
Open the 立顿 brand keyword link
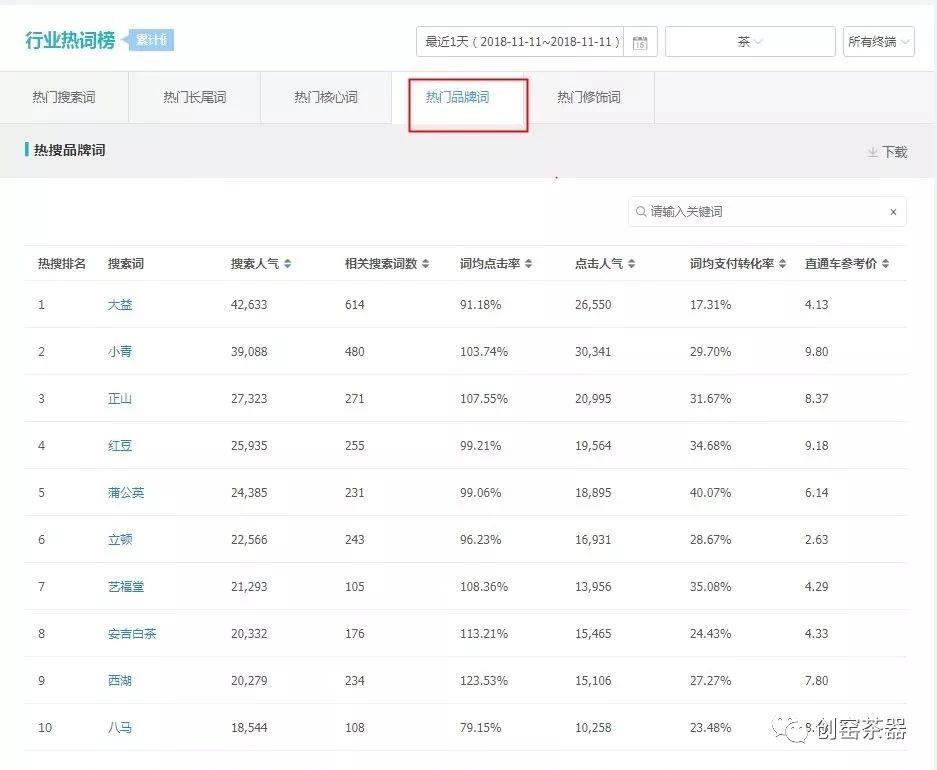point(120,539)
